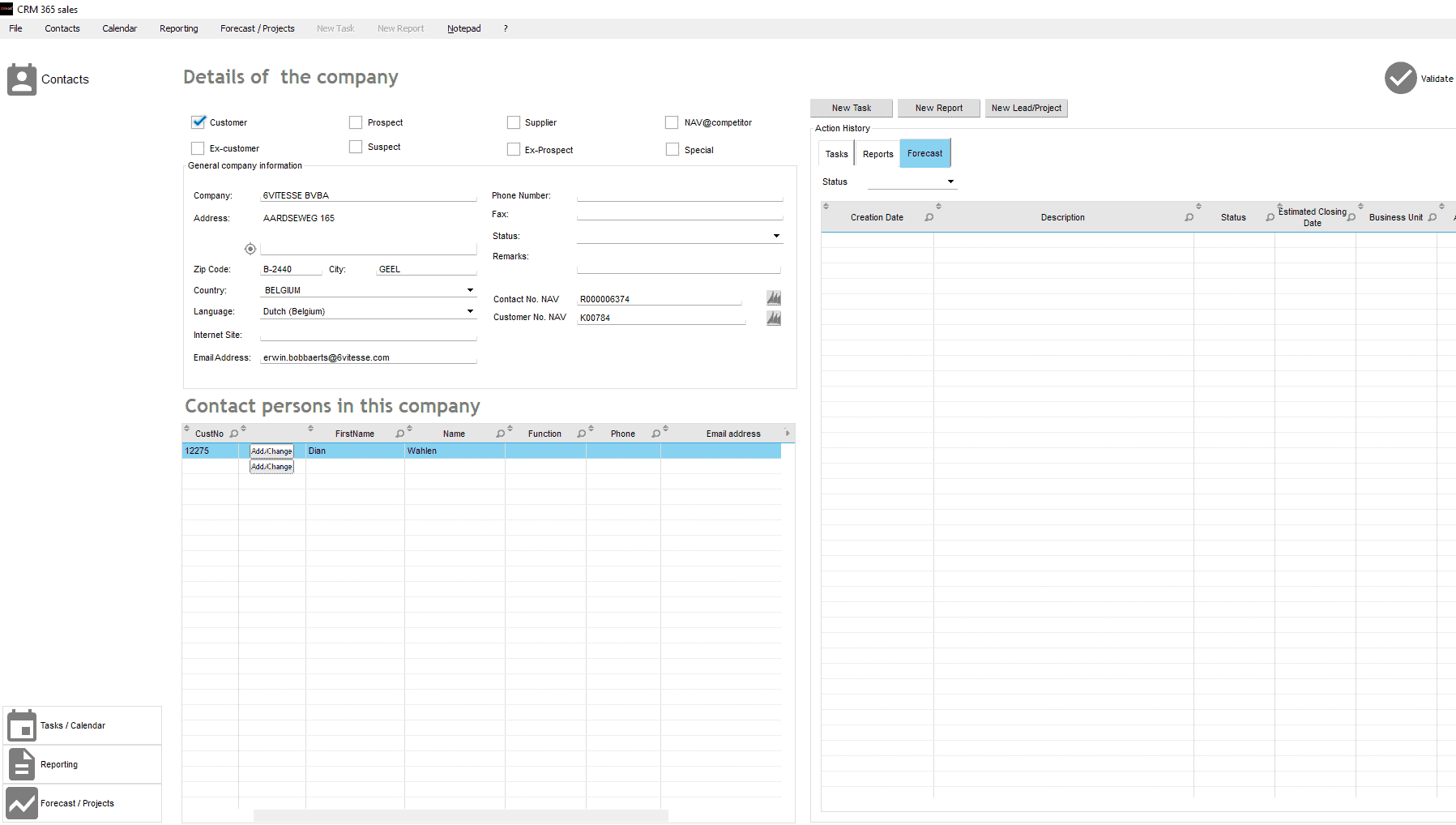Open the File menu
This screenshot has width=1456, height=825.
[x=15, y=28]
